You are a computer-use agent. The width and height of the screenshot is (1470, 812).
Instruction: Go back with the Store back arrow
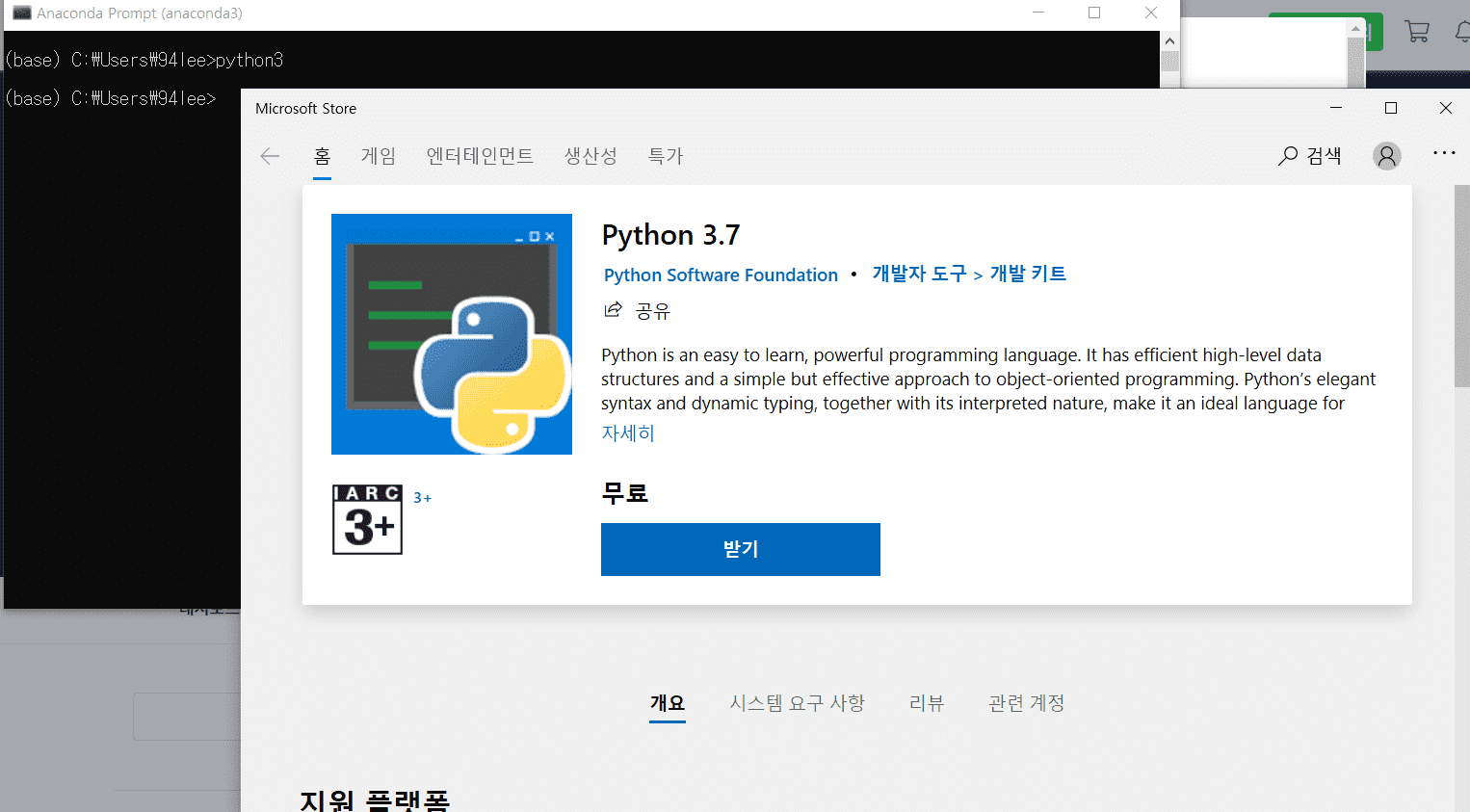click(x=270, y=156)
